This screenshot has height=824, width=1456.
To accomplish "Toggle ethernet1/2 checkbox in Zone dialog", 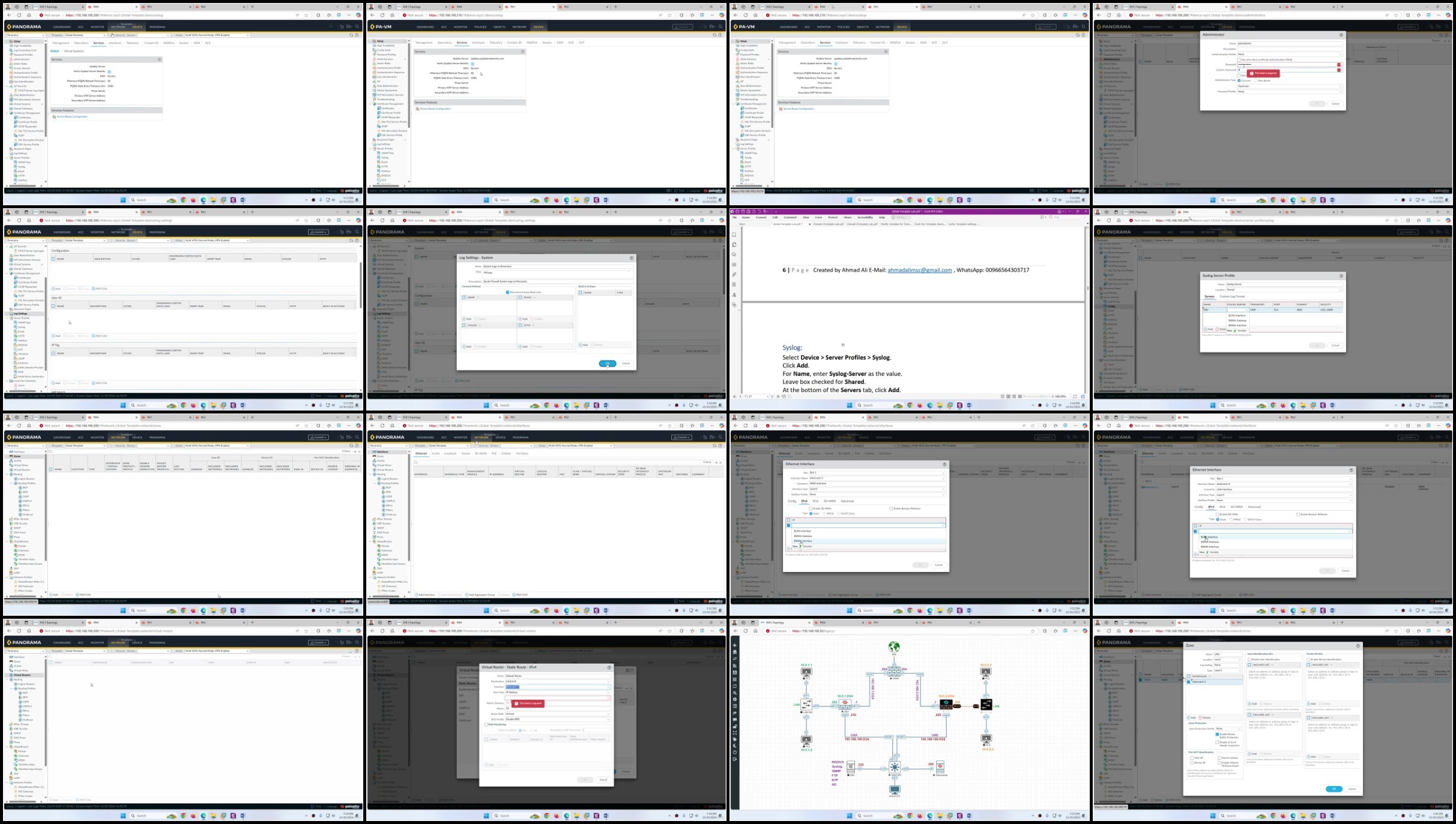I will point(1189,682).
